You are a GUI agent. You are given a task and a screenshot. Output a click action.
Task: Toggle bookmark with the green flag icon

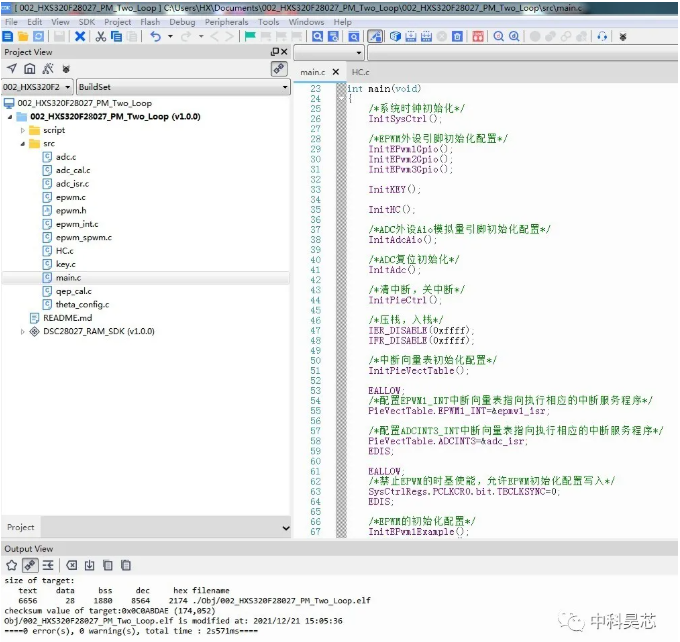[250, 36]
